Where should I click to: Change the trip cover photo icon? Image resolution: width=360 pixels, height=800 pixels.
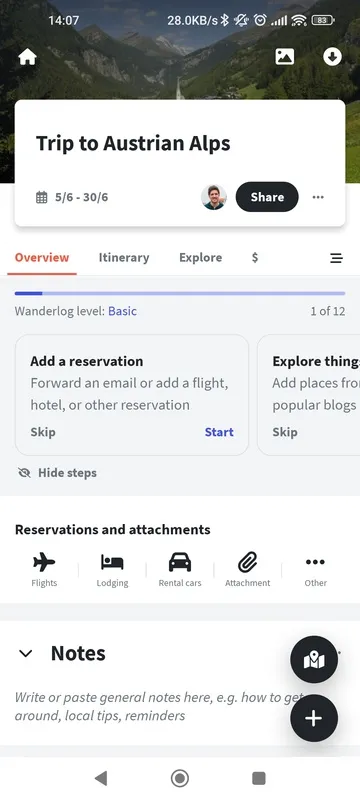click(x=285, y=57)
